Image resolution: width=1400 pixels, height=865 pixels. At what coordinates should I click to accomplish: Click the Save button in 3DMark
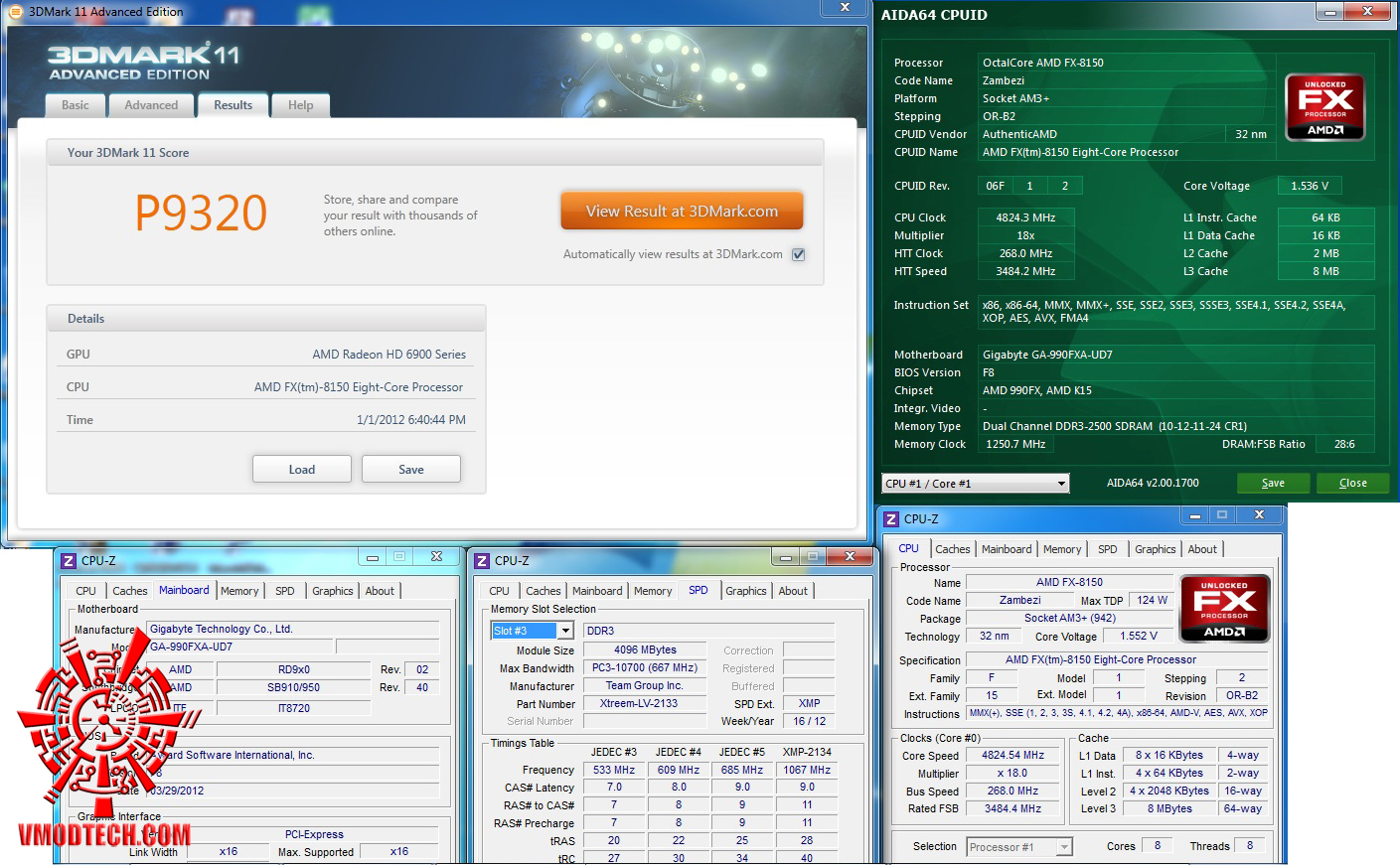click(x=411, y=470)
